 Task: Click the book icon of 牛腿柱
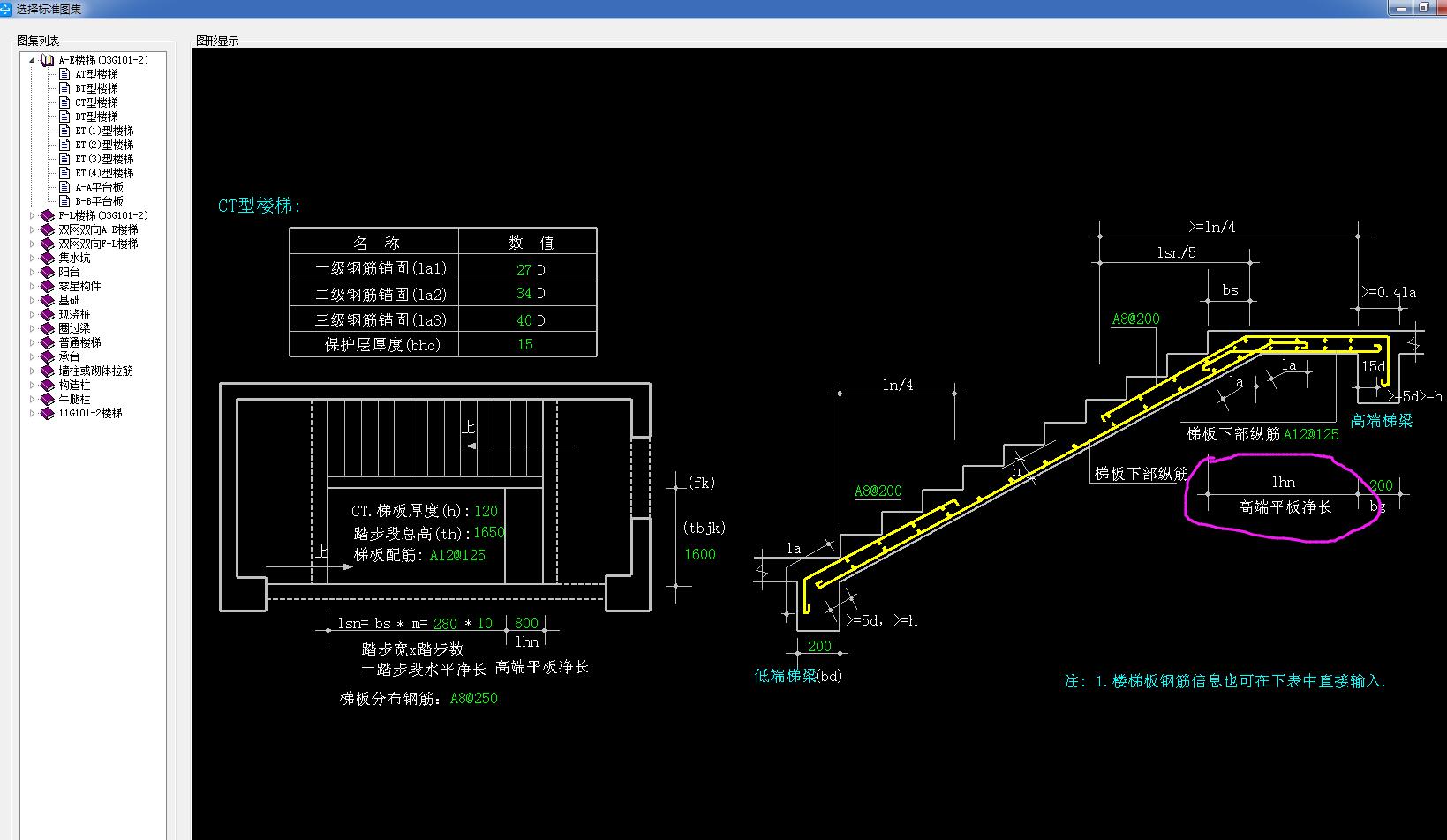point(48,399)
